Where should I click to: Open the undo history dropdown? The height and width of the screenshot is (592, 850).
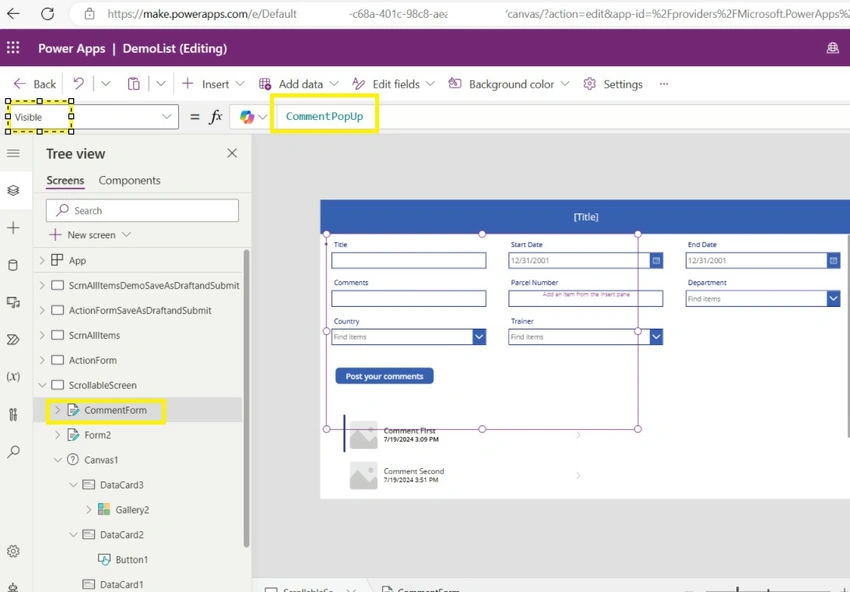(106, 83)
